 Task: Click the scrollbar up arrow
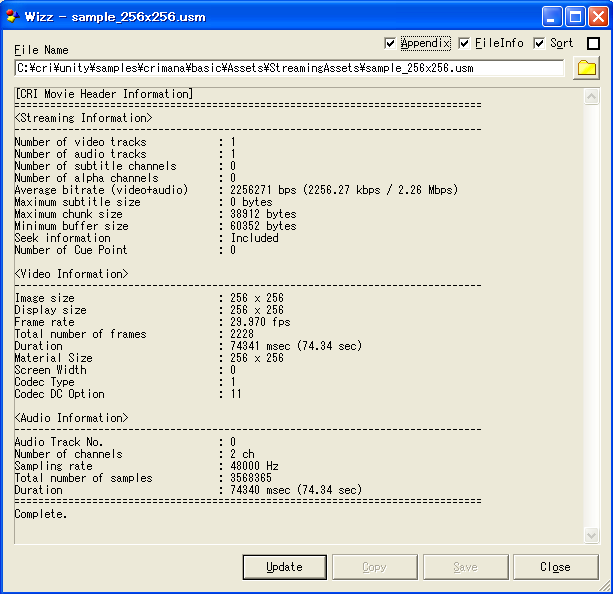point(591,94)
